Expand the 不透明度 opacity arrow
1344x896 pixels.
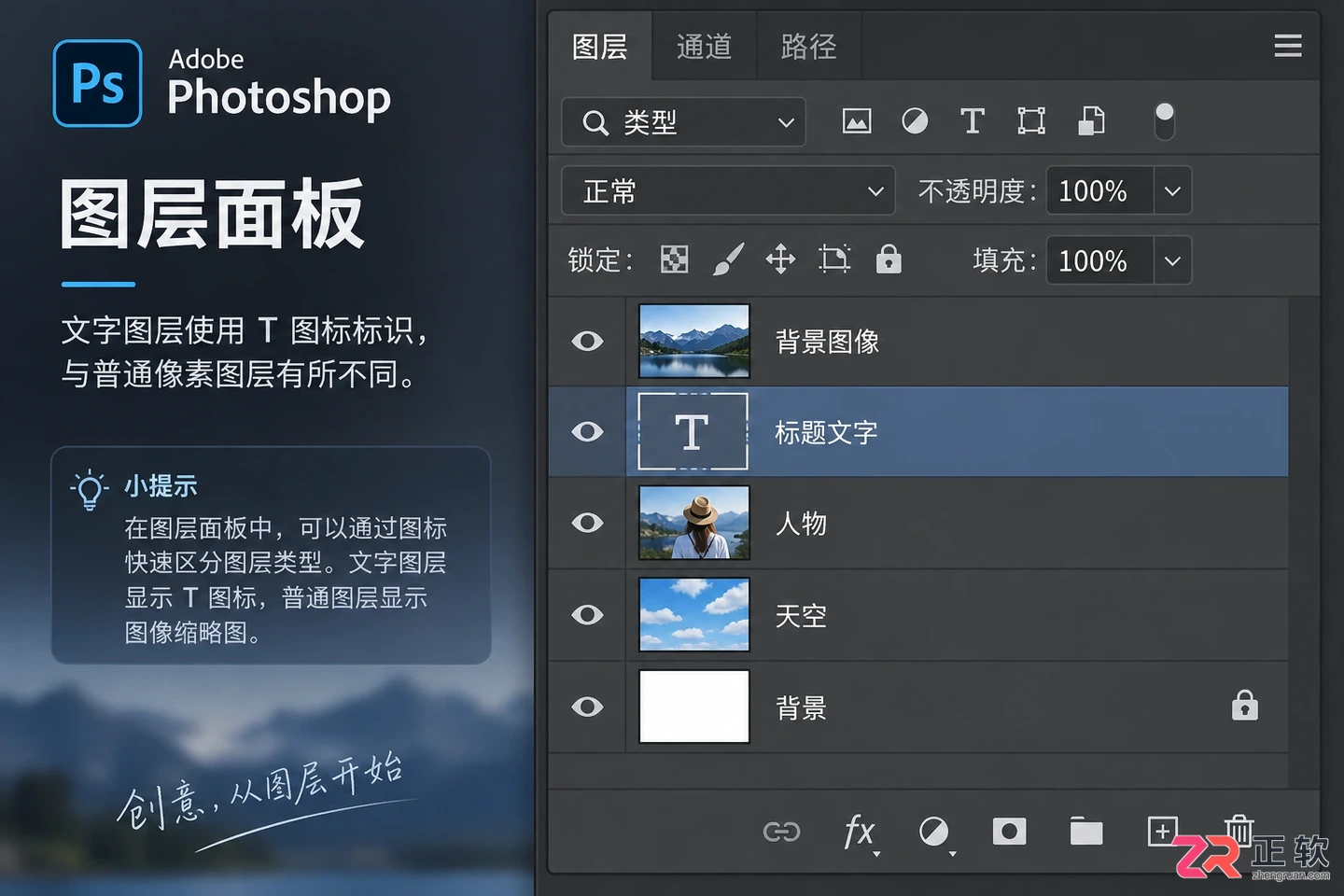point(1172,191)
